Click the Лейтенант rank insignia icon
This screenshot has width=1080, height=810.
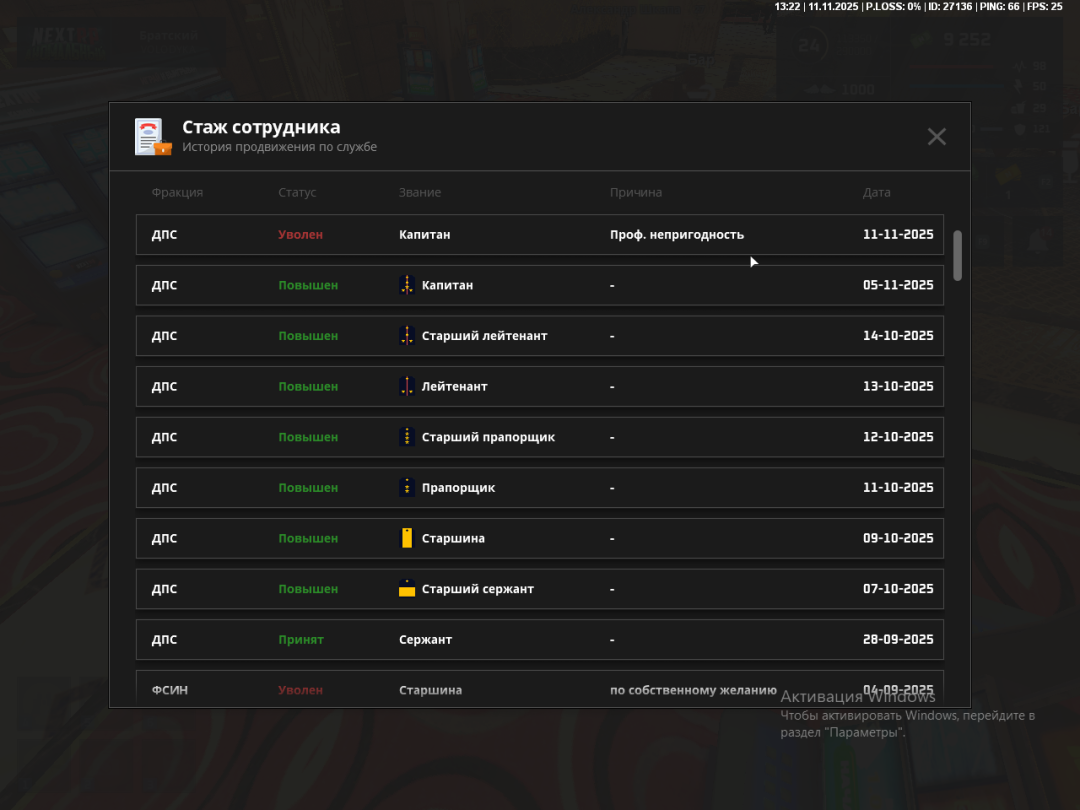click(406, 386)
